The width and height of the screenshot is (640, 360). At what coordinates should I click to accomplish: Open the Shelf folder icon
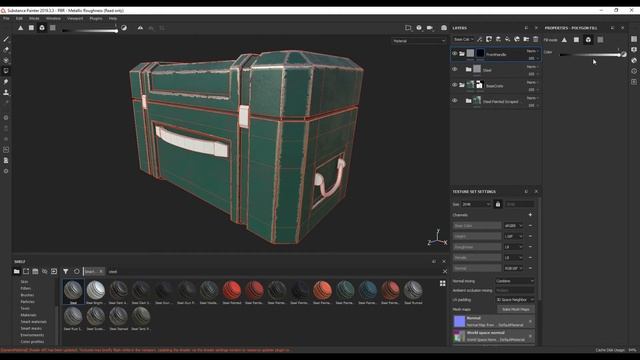[16, 271]
